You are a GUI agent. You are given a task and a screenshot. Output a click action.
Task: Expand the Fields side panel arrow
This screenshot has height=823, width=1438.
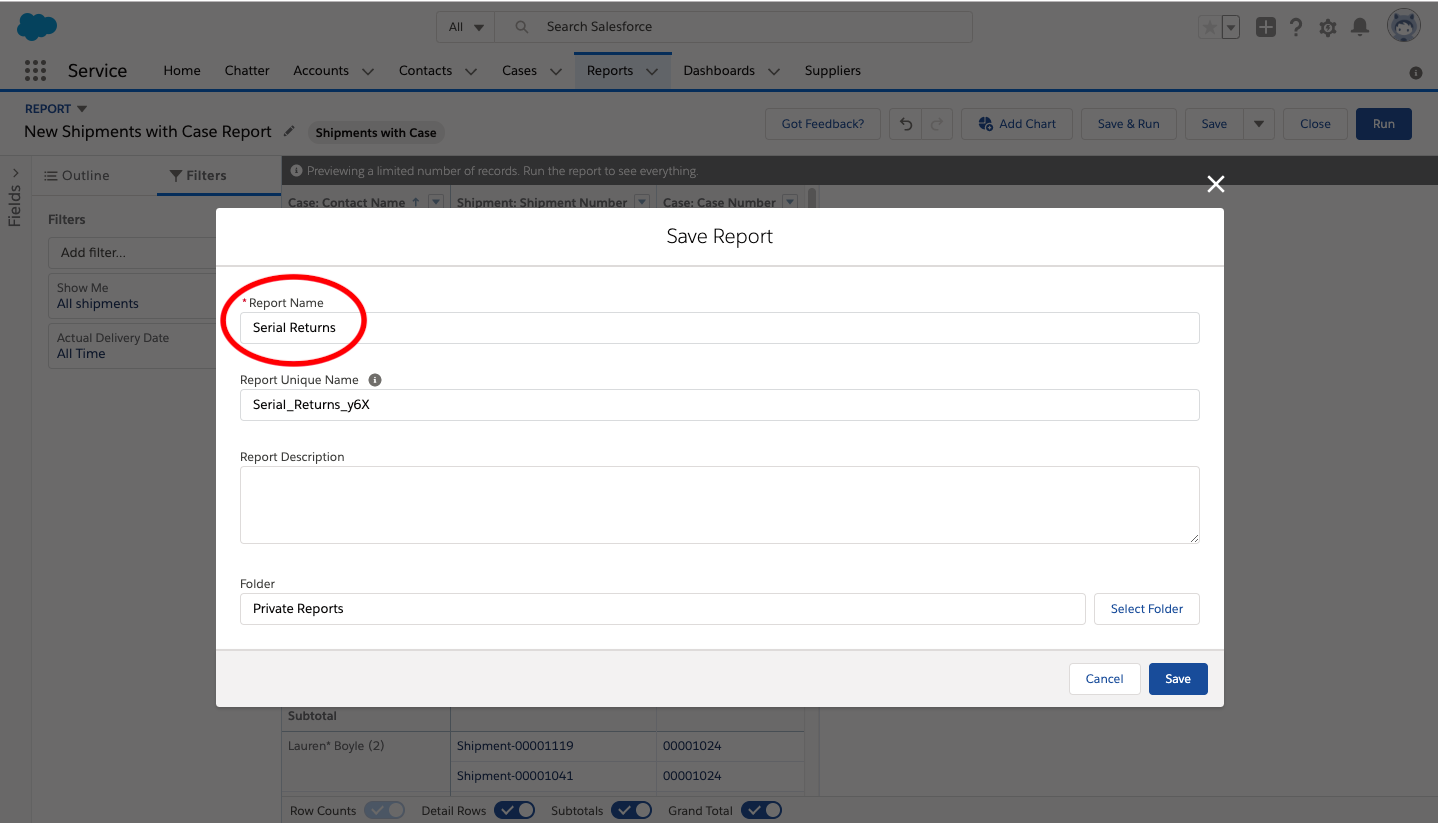tap(15, 173)
